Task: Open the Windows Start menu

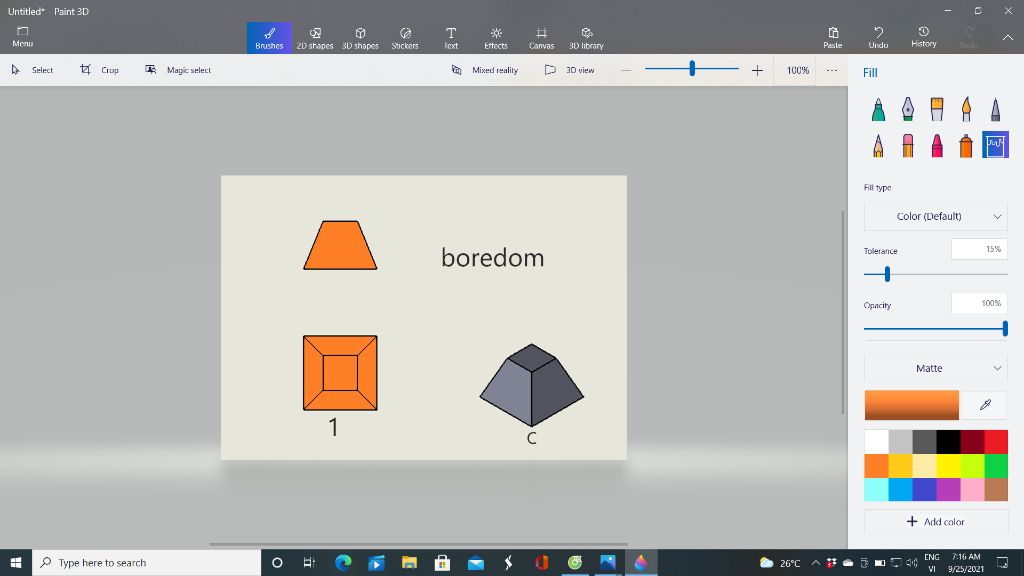Action: pyautogui.click(x=16, y=562)
